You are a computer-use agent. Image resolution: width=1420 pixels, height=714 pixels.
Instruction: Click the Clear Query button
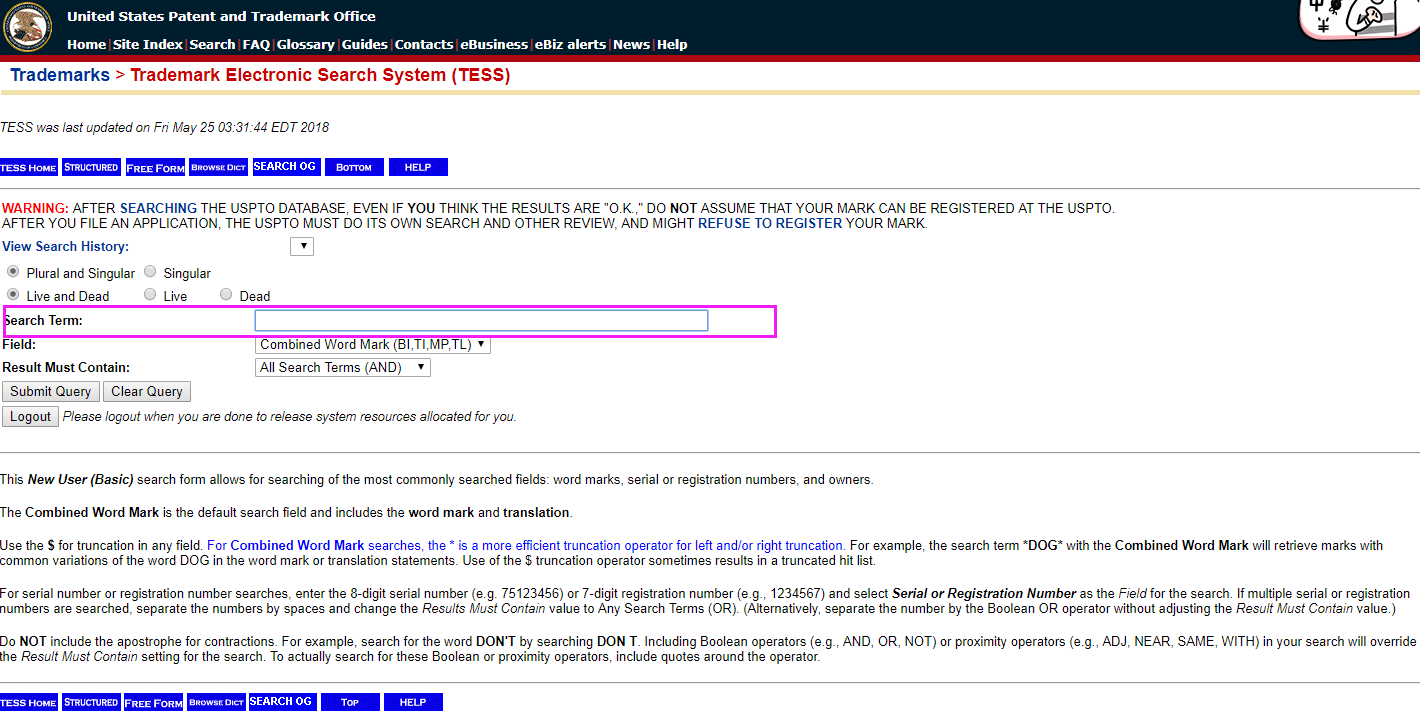[146, 391]
